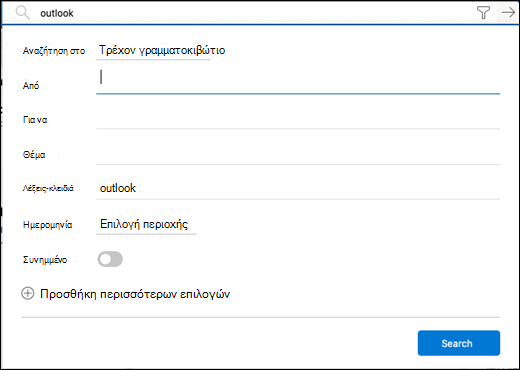This screenshot has height=370, width=520.
Task: Click the Λέξεις-κλειδιά field containing outlook
Action: pos(298,189)
